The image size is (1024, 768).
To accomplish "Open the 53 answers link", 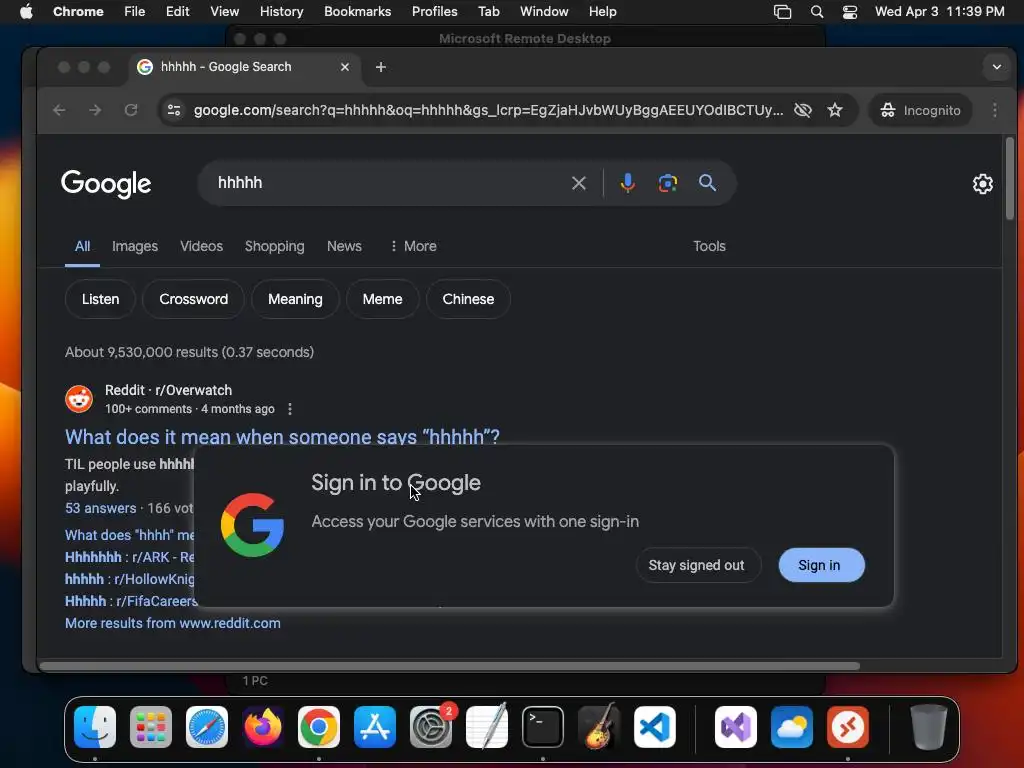I will pos(101,508).
